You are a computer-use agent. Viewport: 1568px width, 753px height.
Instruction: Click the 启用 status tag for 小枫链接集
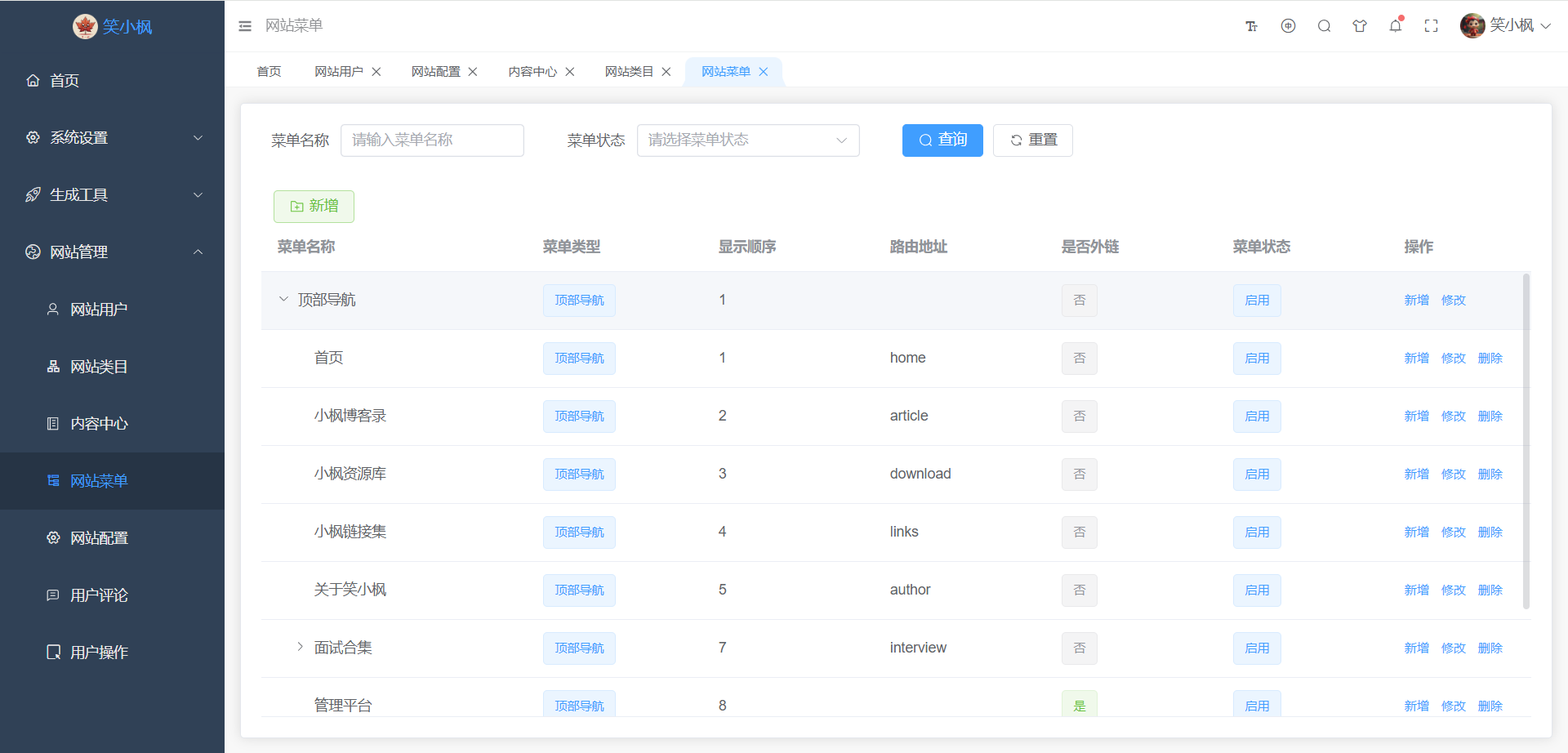click(x=1257, y=532)
